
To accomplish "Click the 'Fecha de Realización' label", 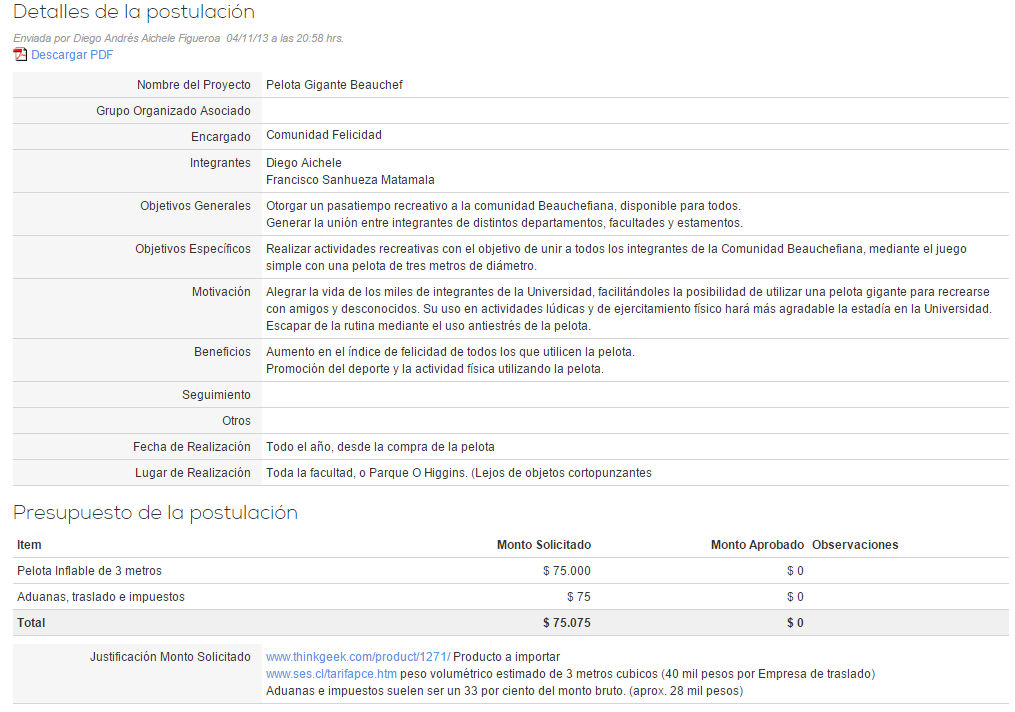I will 191,447.
